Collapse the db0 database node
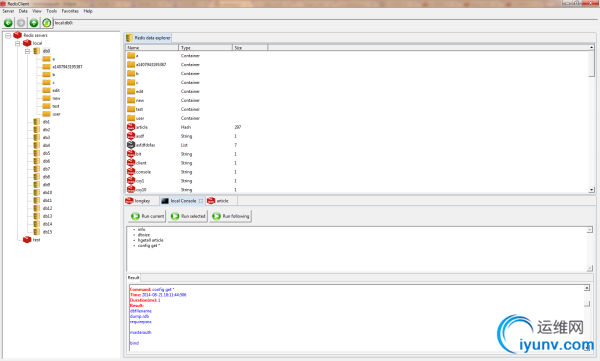This screenshot has width=600, height=361. (28, 51)
